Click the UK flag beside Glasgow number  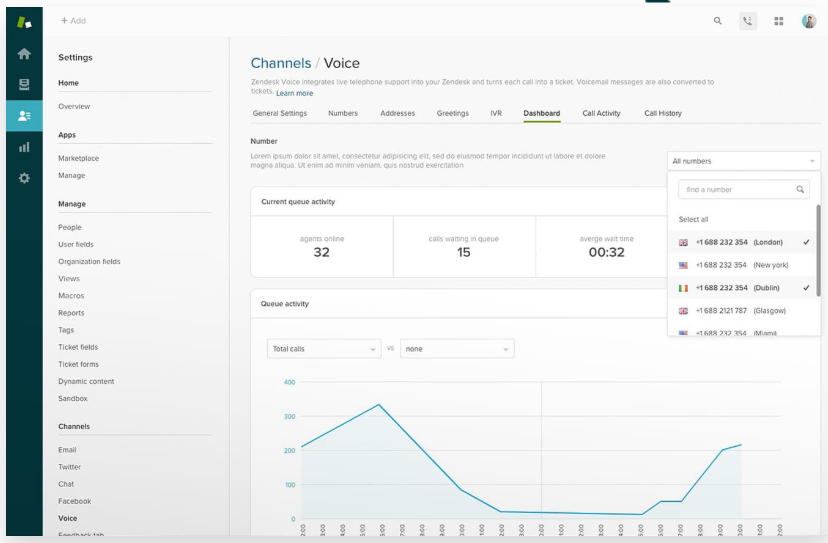coord(683,311)
